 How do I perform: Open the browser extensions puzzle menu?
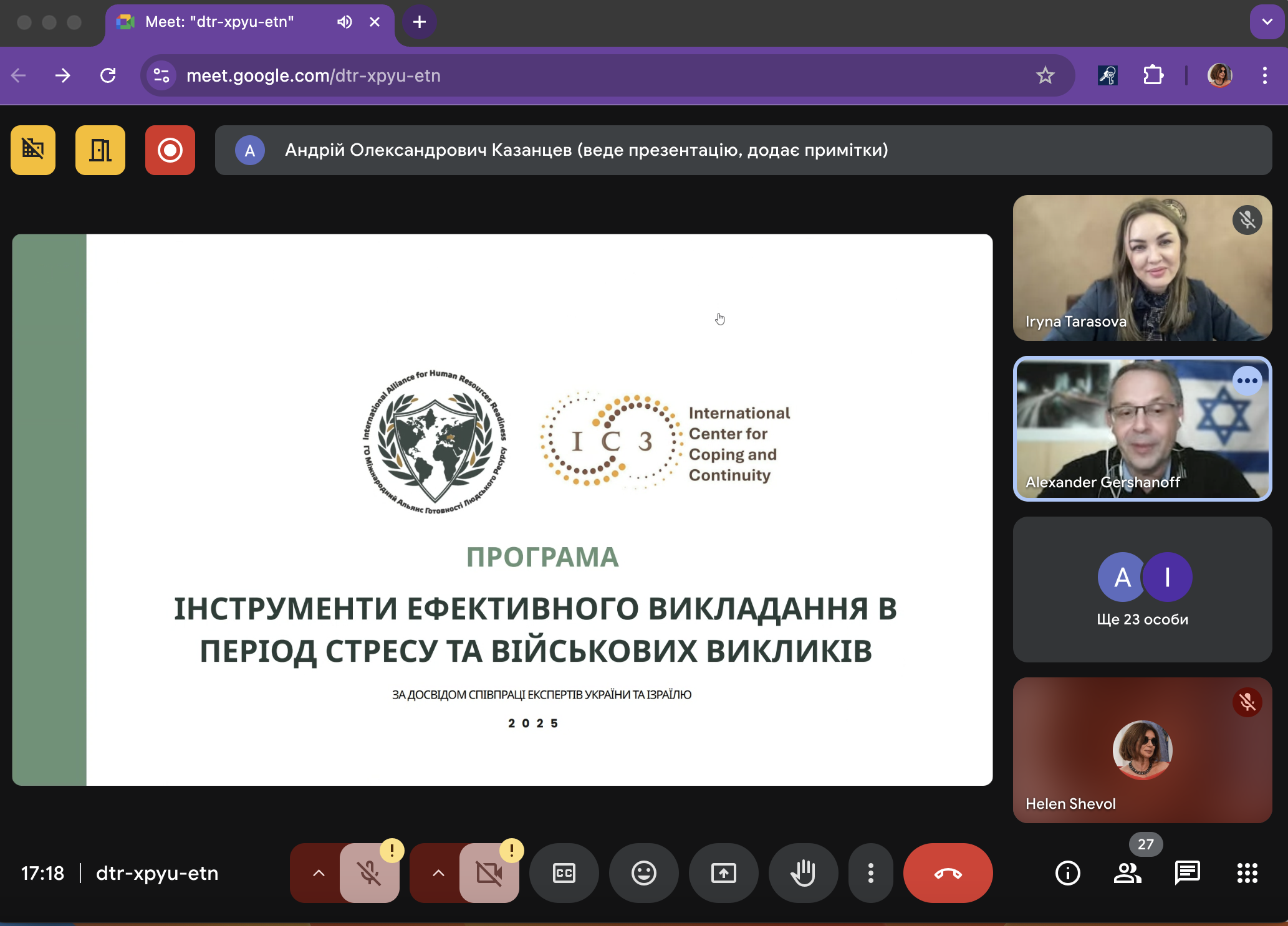(1153, 75)
